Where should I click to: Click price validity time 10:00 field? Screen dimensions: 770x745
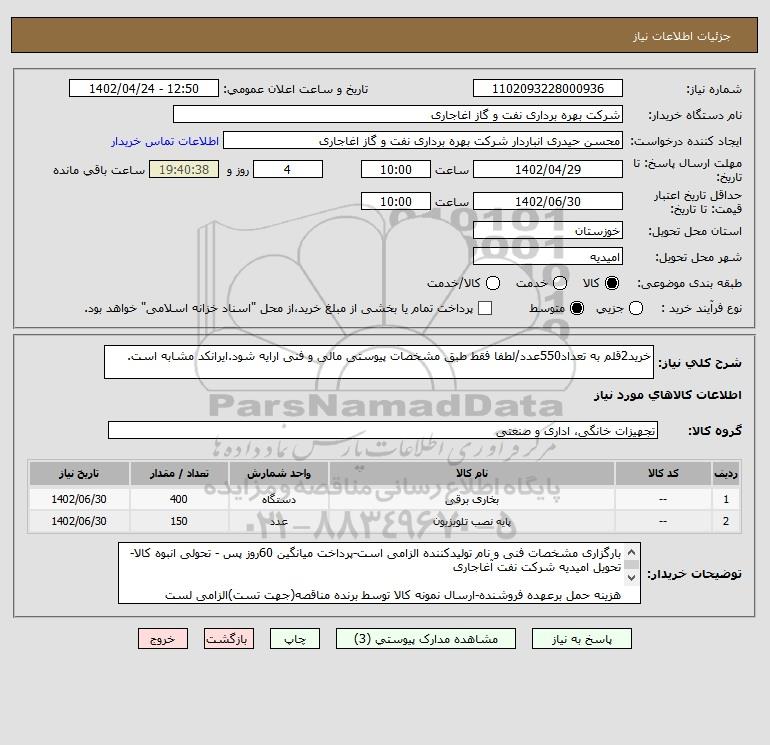[x=396, y=202]
